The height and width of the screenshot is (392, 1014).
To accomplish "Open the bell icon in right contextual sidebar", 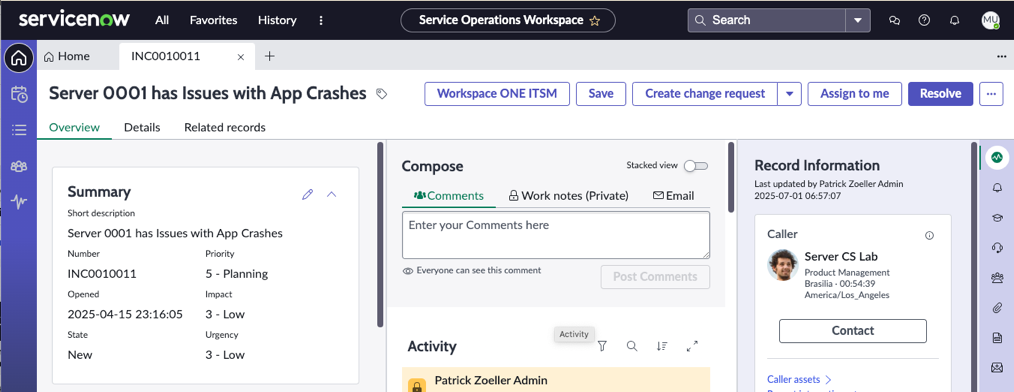I will pos(997,188).
